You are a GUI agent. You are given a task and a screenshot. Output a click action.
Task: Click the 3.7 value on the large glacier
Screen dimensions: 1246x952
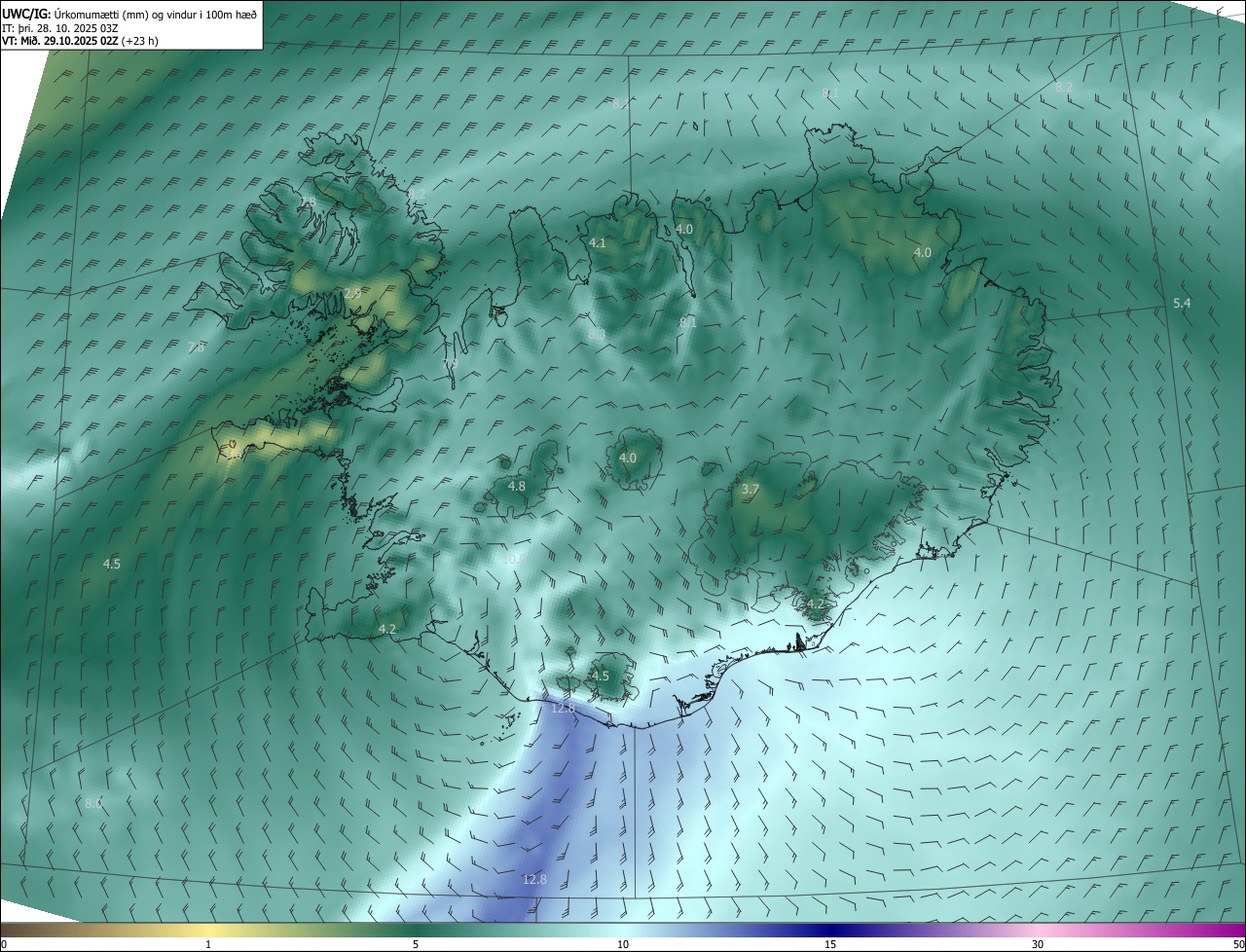[x=750, y=490]
